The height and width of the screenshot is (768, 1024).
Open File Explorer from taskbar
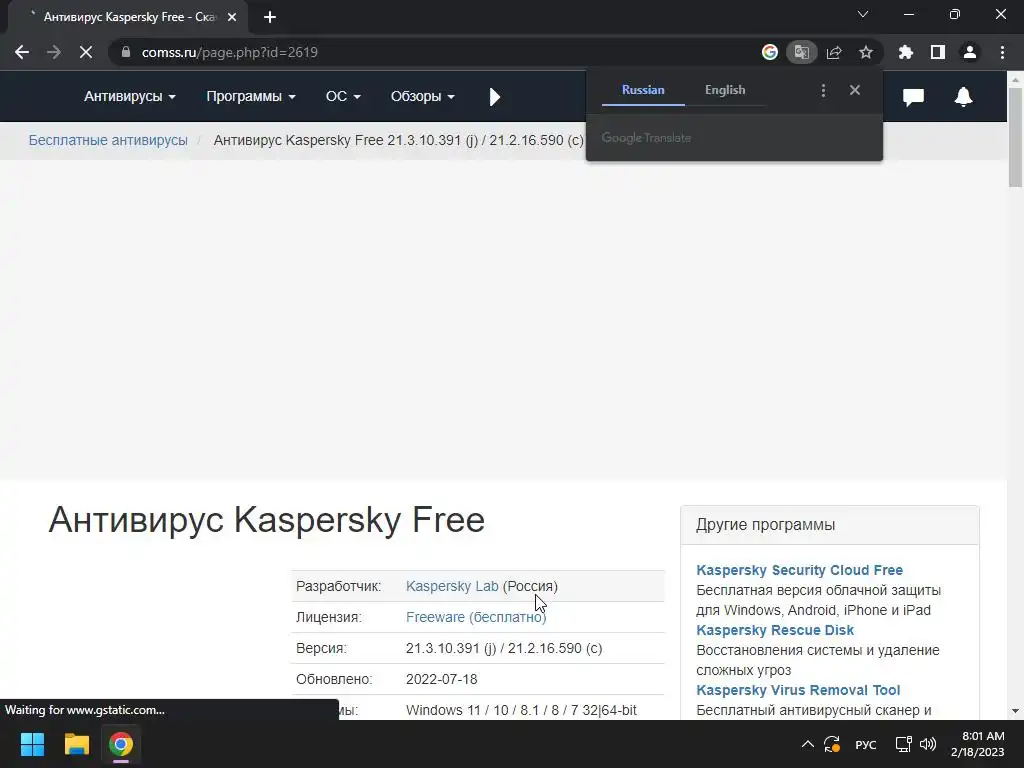[76, 744]
